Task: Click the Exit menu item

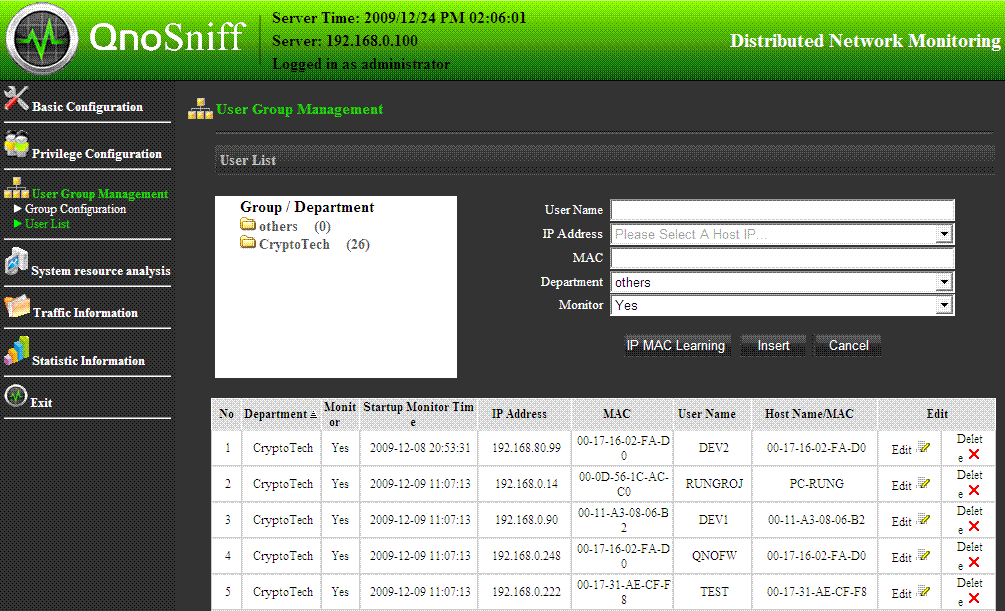Action: (x=41, y=403)
